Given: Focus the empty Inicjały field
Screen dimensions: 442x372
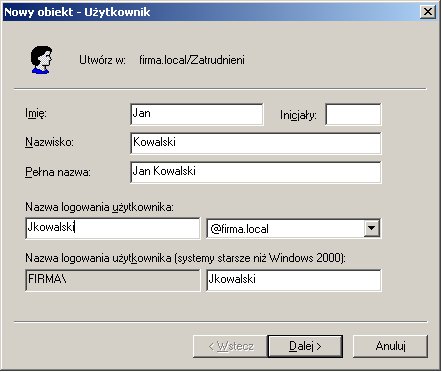Looking at the screenshot, I should tap(353, 114).
